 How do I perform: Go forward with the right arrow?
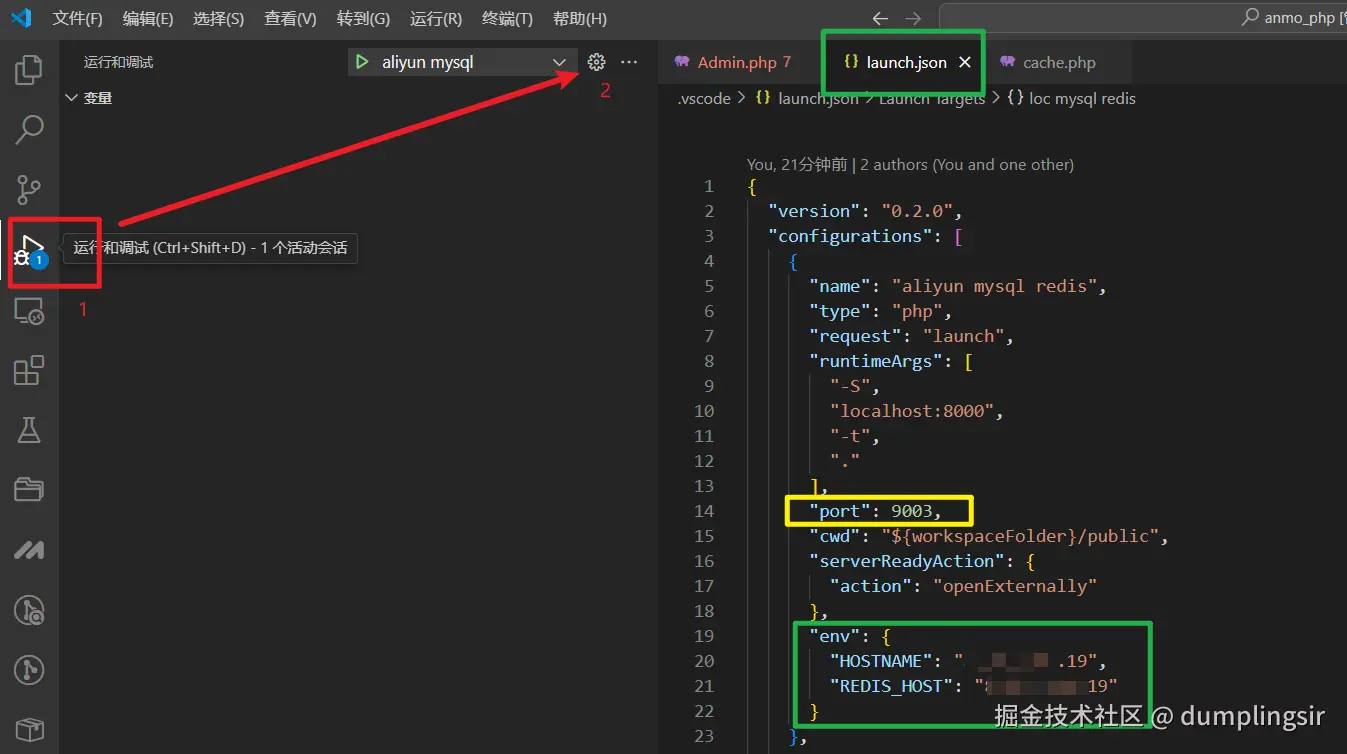tap(913, 19)
